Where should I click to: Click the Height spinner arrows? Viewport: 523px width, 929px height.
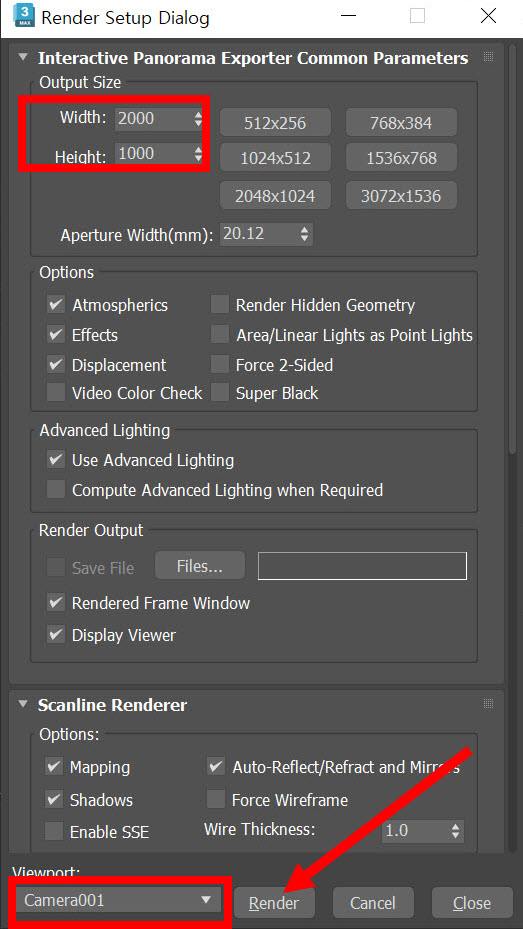click(x=198, y=155)
